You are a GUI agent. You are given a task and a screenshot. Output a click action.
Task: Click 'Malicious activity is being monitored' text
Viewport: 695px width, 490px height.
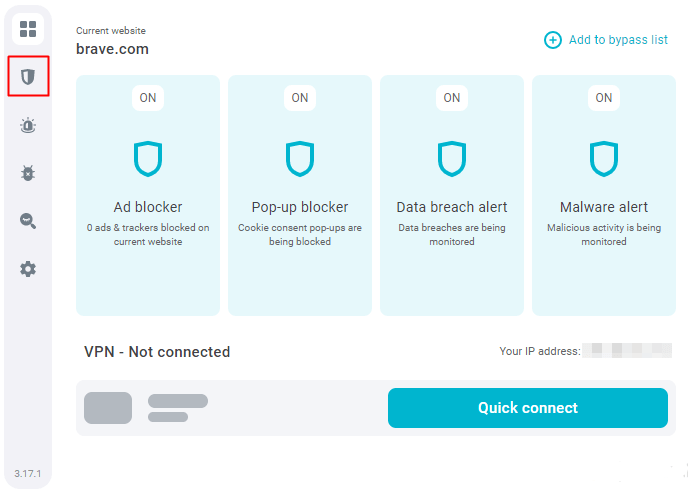tap(604, 235)
